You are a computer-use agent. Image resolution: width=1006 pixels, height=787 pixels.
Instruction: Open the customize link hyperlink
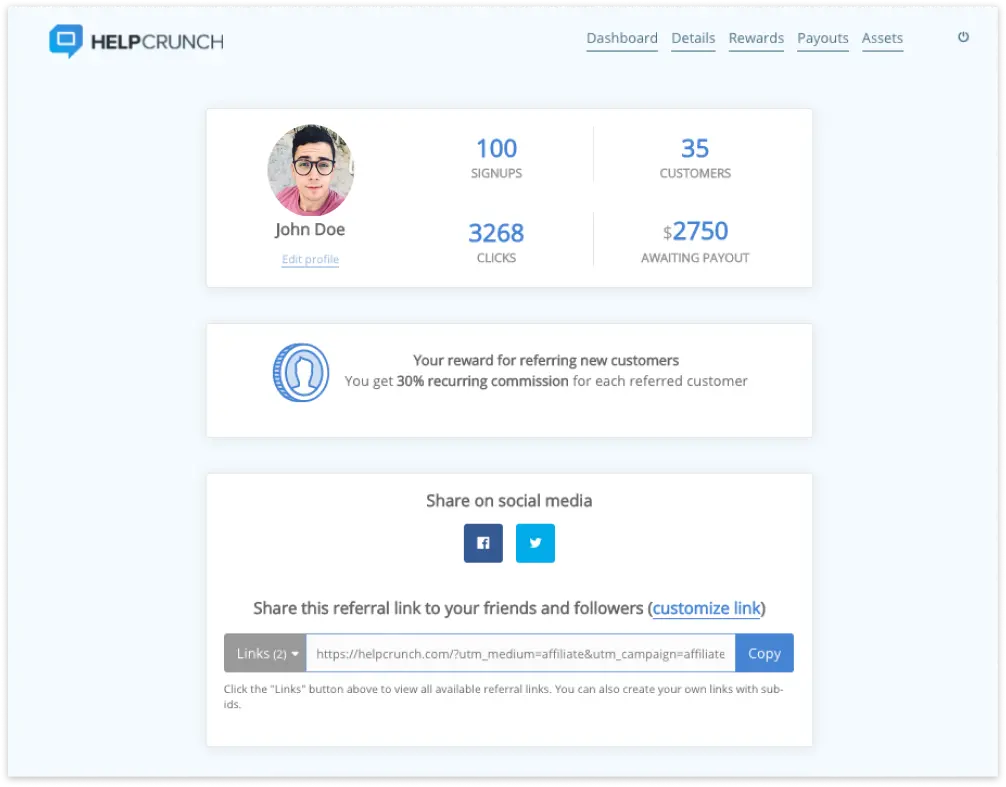(706, 608)
